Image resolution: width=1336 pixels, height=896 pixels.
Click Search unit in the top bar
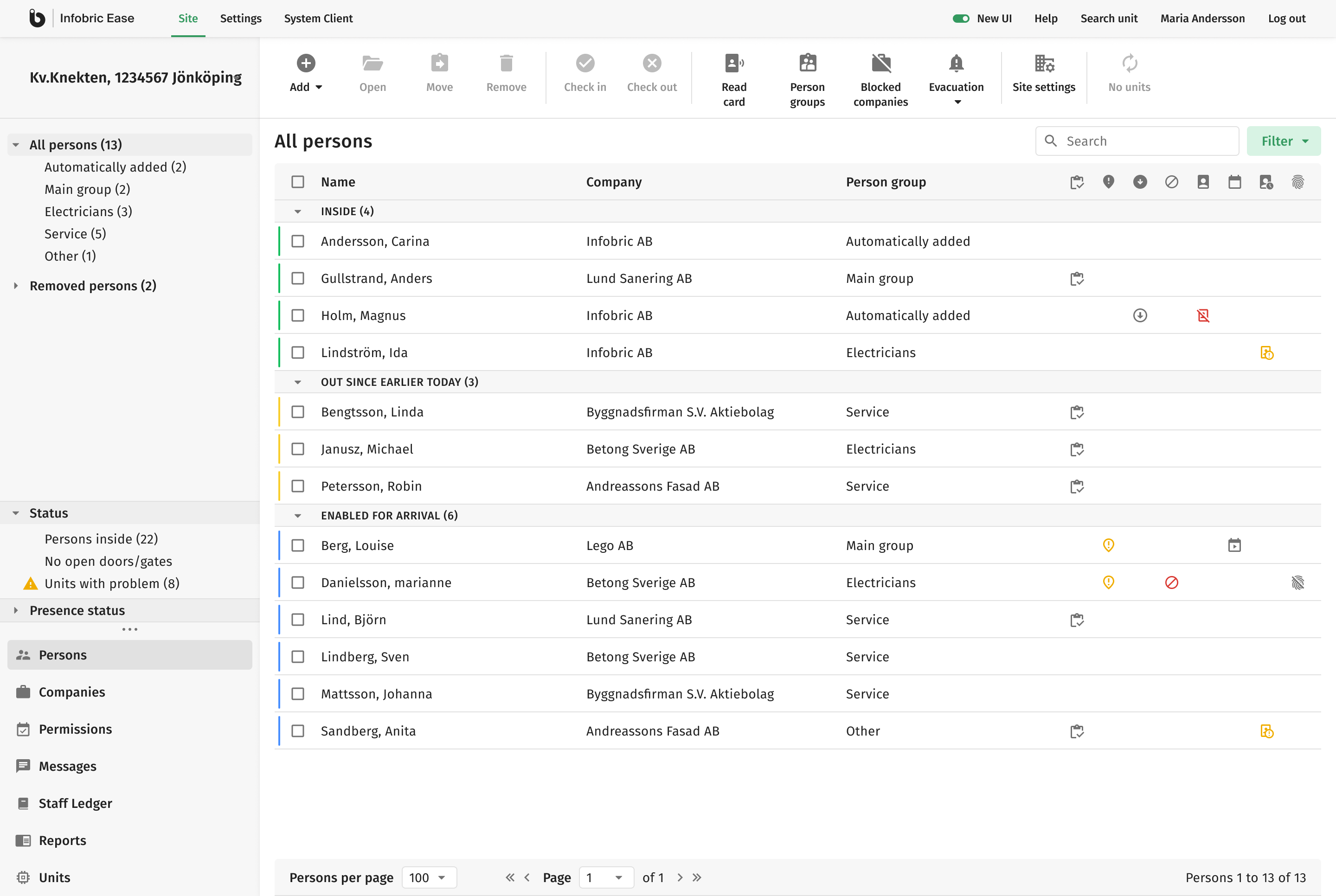tap(1109, 18)
